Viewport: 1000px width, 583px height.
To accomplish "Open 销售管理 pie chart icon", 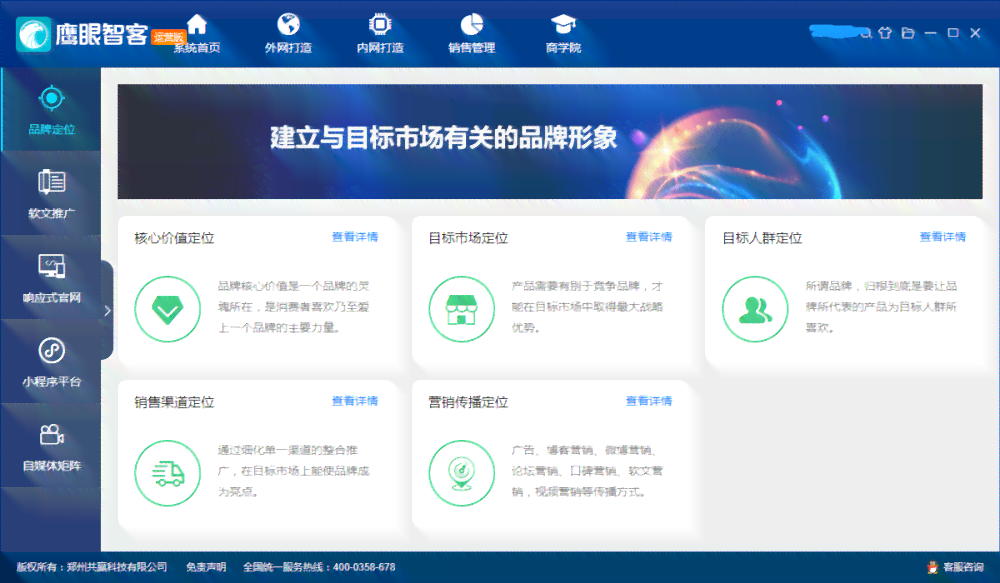I will [472, 25].
